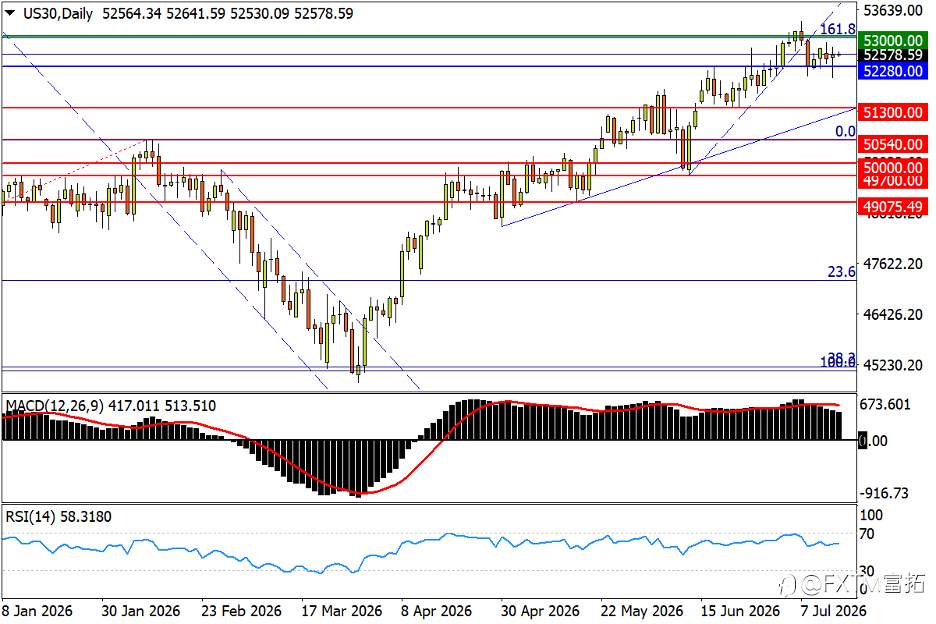Select the red 50540.00 level label

(893, 144)
